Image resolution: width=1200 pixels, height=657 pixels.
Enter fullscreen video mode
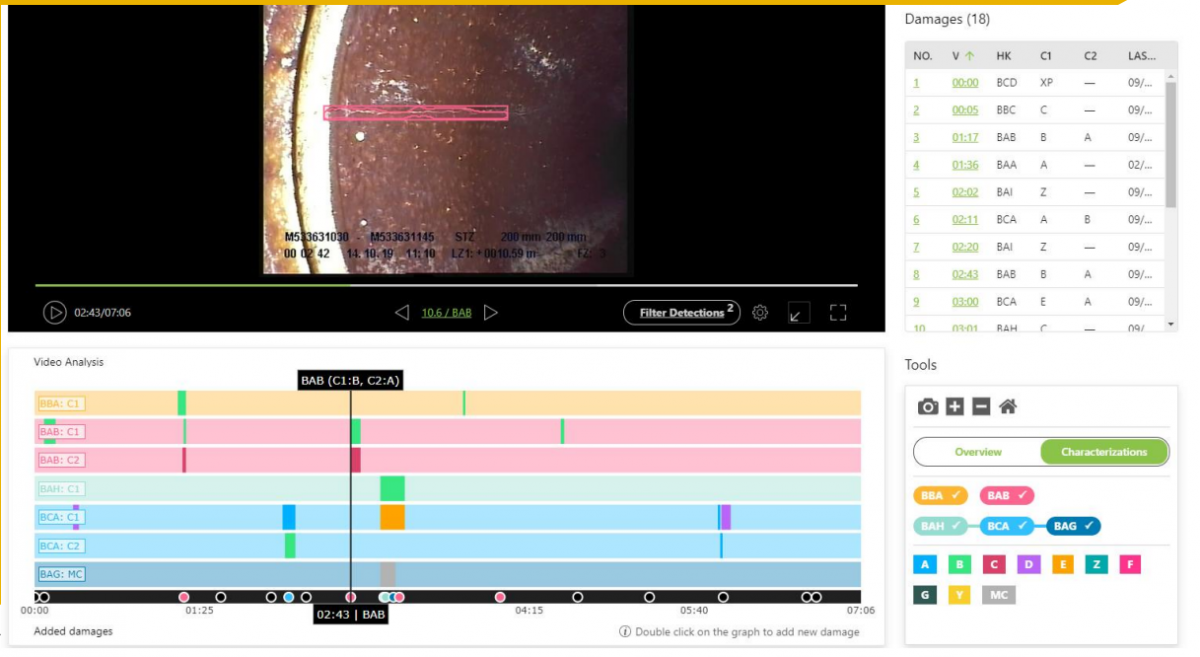(838, 313)
